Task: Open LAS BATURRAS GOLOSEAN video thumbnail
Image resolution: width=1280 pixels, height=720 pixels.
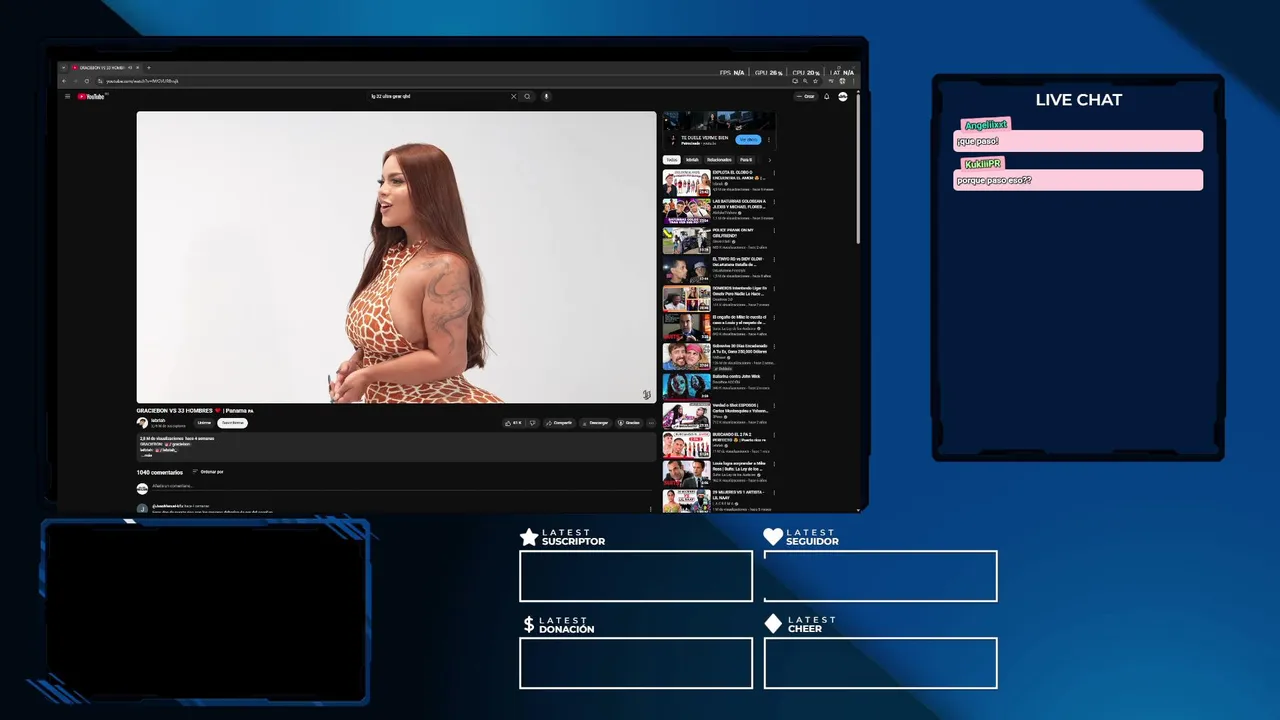Action: pyautogui.click(x=686, y=211)
